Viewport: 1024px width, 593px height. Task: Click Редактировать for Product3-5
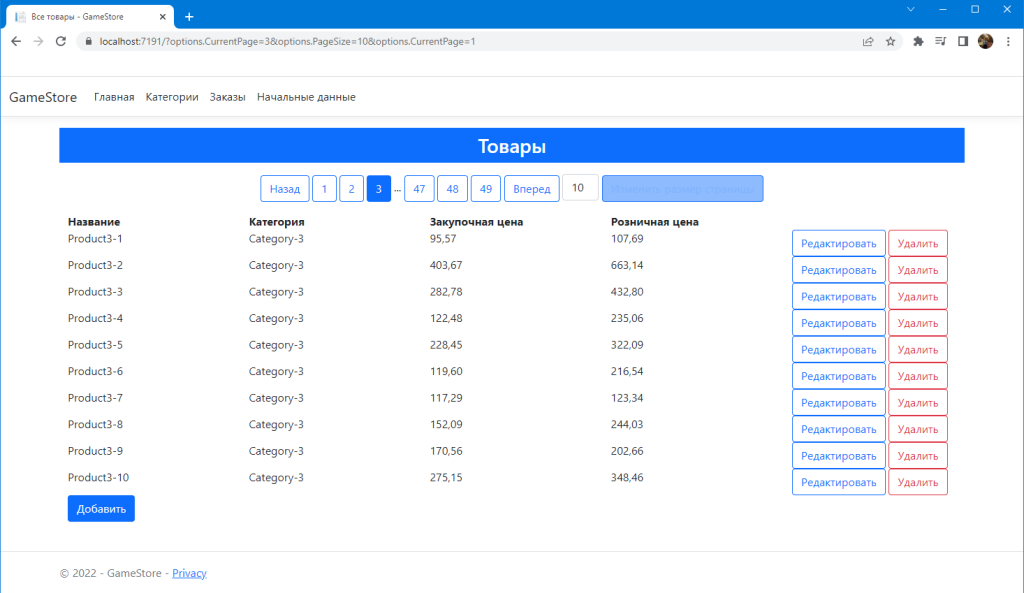(838, 349)
